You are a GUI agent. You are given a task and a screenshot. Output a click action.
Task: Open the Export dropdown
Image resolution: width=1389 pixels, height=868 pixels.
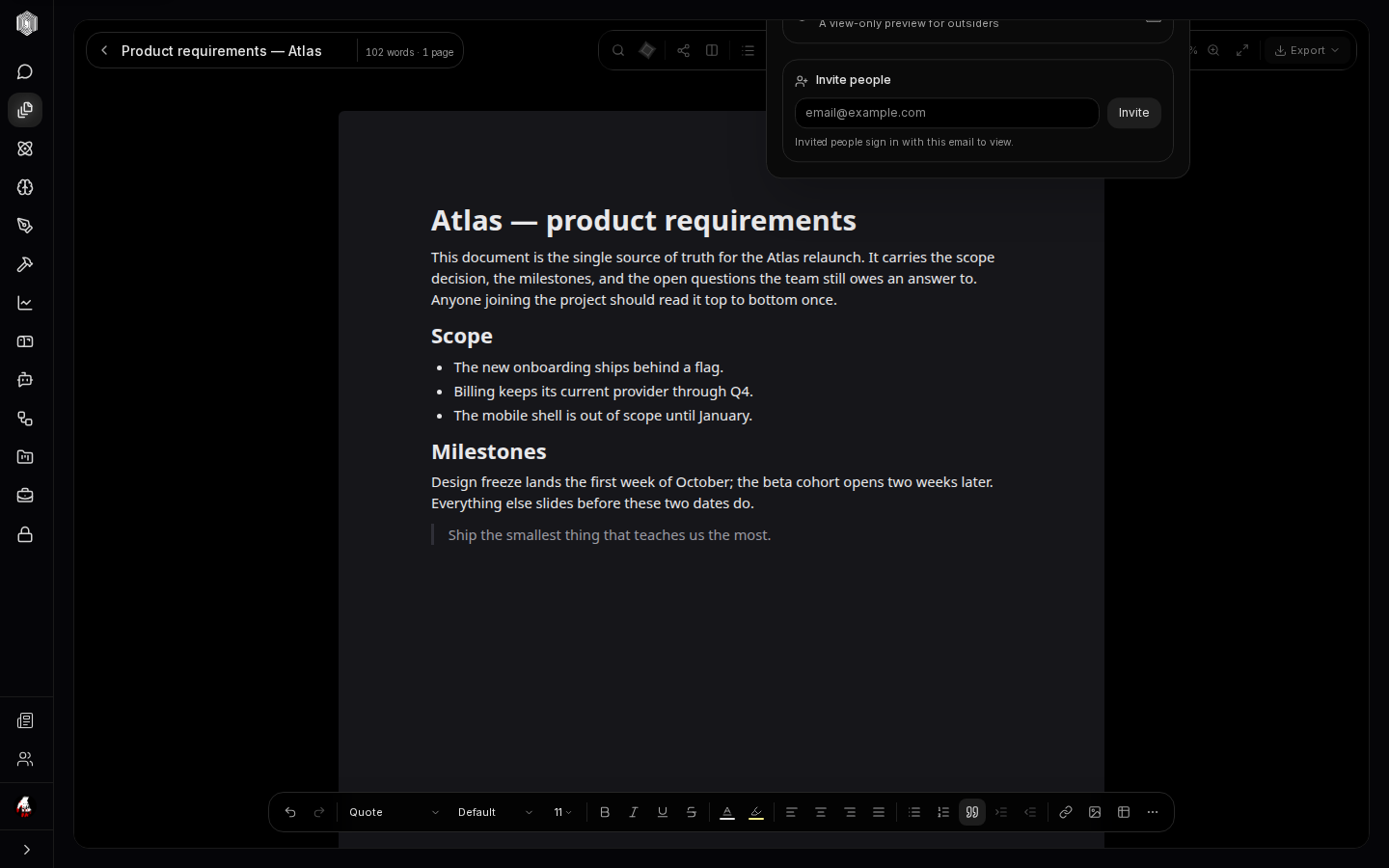click(x=1306, y=50)
